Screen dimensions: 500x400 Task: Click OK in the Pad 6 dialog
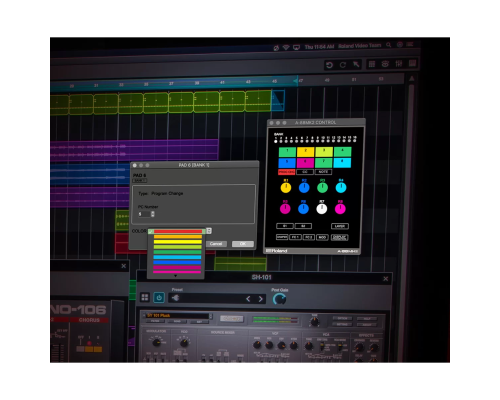click(243, 244)
